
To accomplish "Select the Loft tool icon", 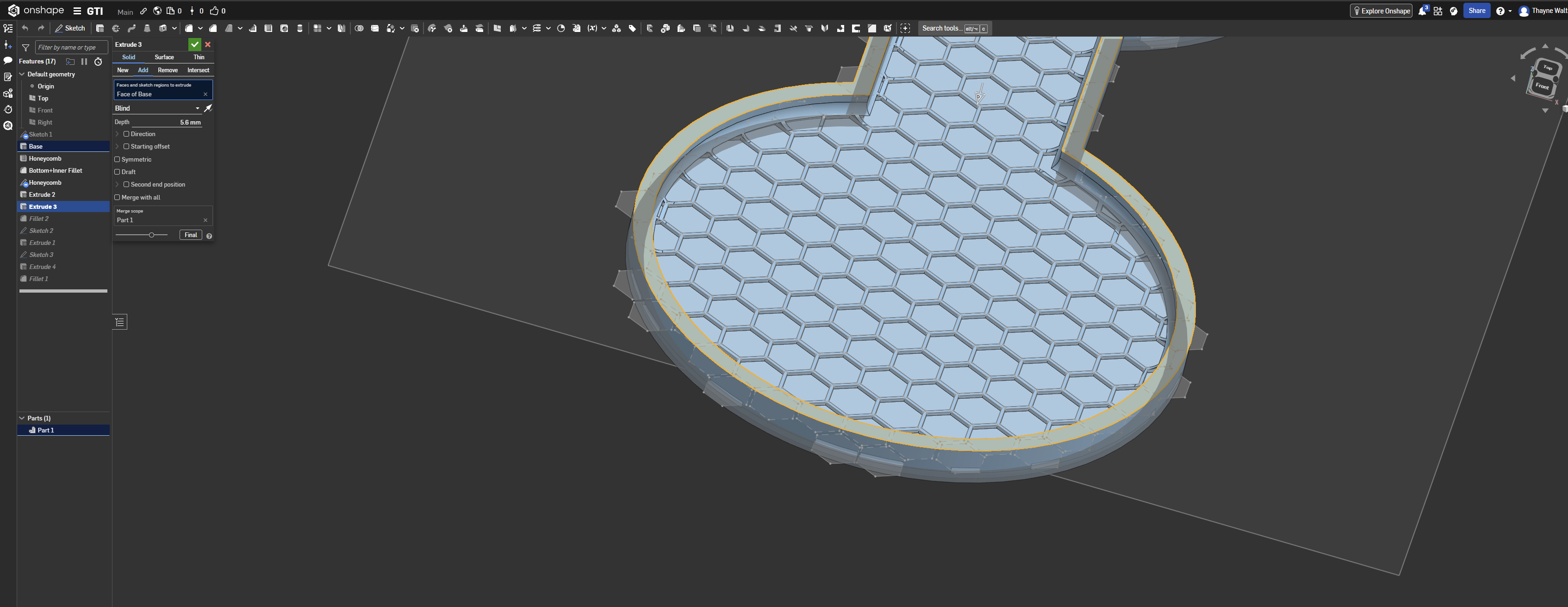I will 147,28.
